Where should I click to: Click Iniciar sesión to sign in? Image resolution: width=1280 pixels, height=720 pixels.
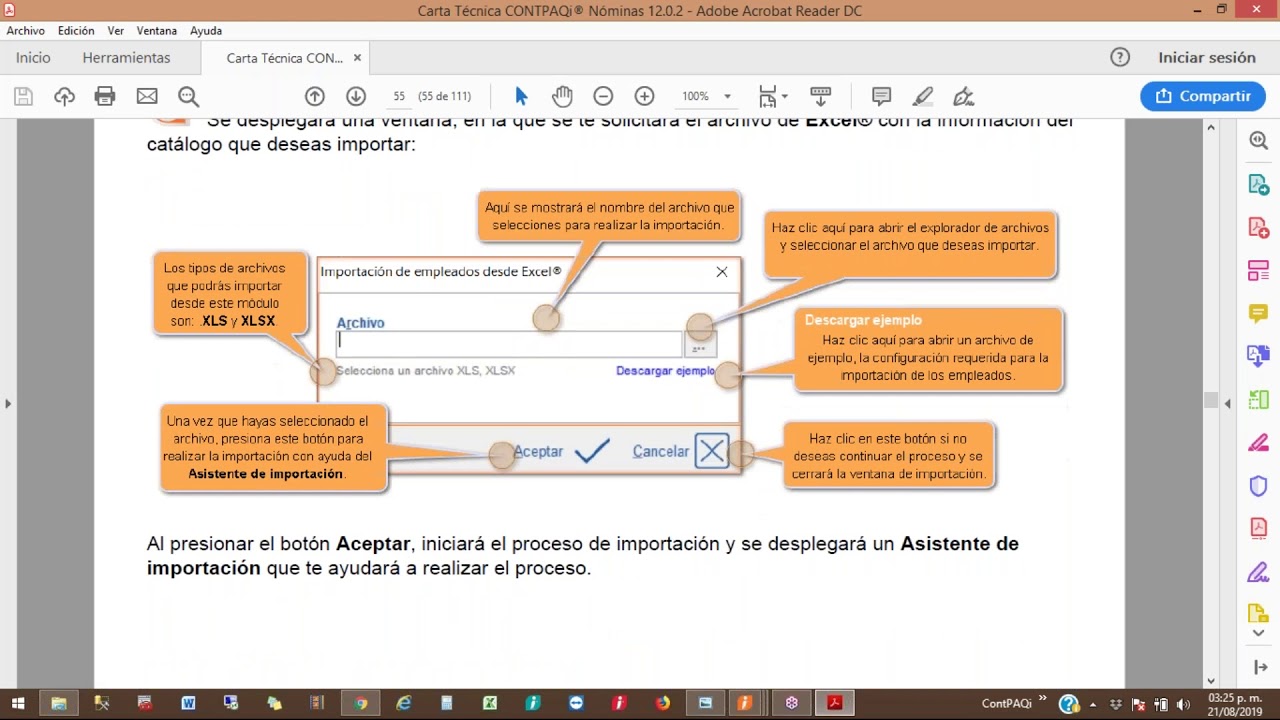(1207, 57)
